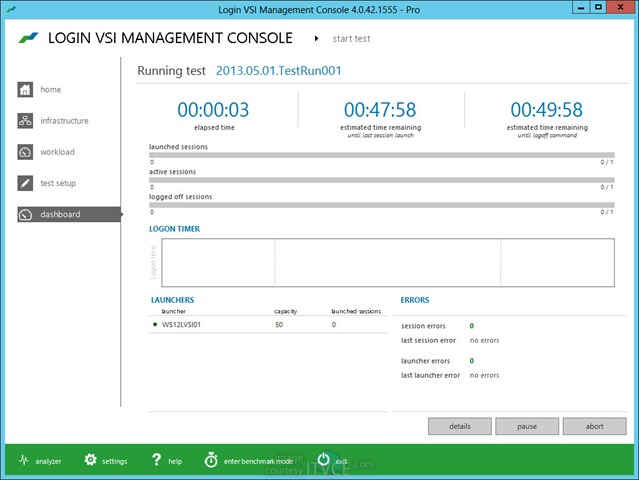This screenshot has width=639, height=480.
Task: Click the breadcrumb arrow before start test
Action: coord(316,39)
